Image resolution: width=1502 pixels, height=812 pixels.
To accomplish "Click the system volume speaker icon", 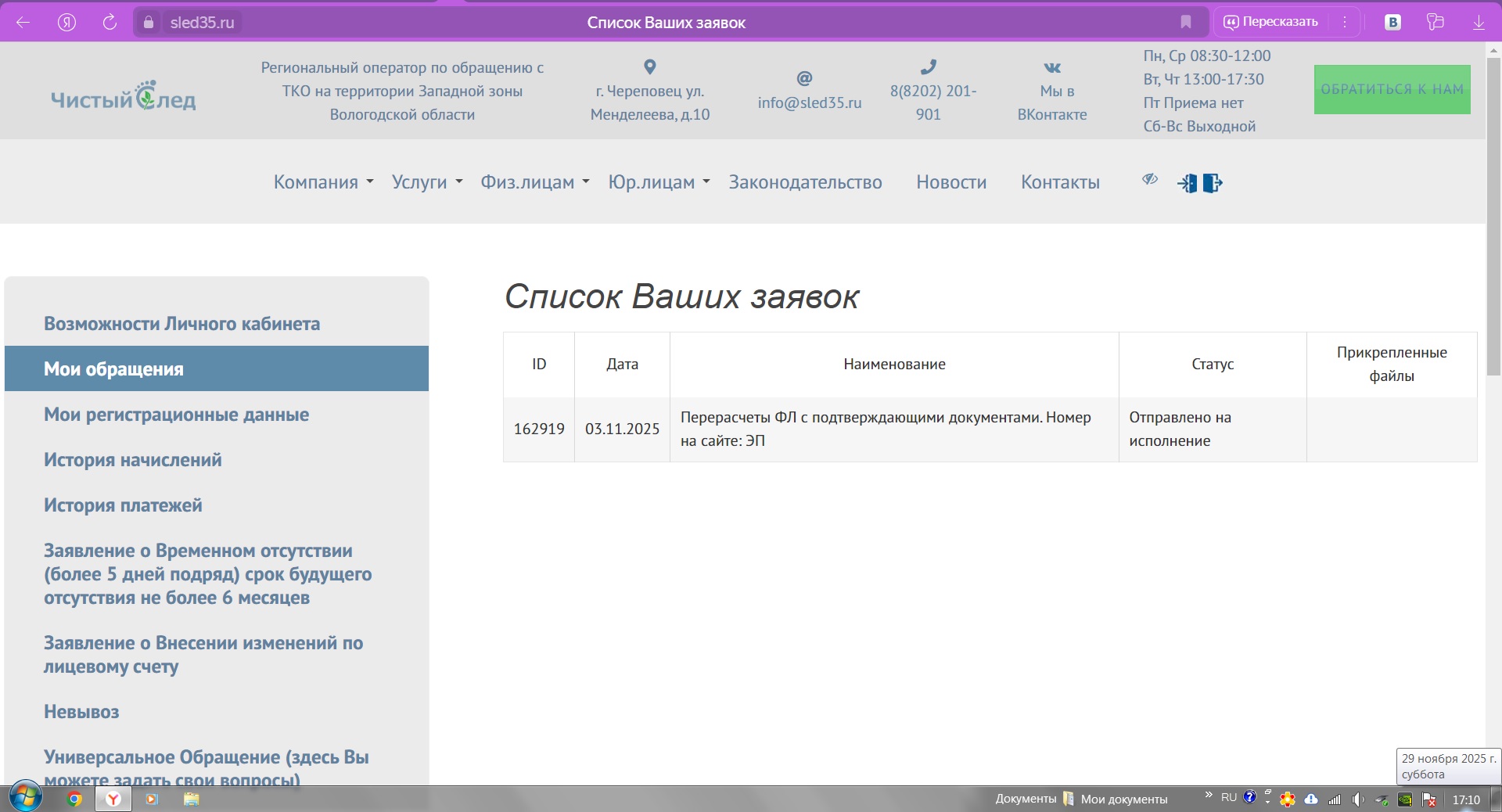I will [x=1358, y=799].
